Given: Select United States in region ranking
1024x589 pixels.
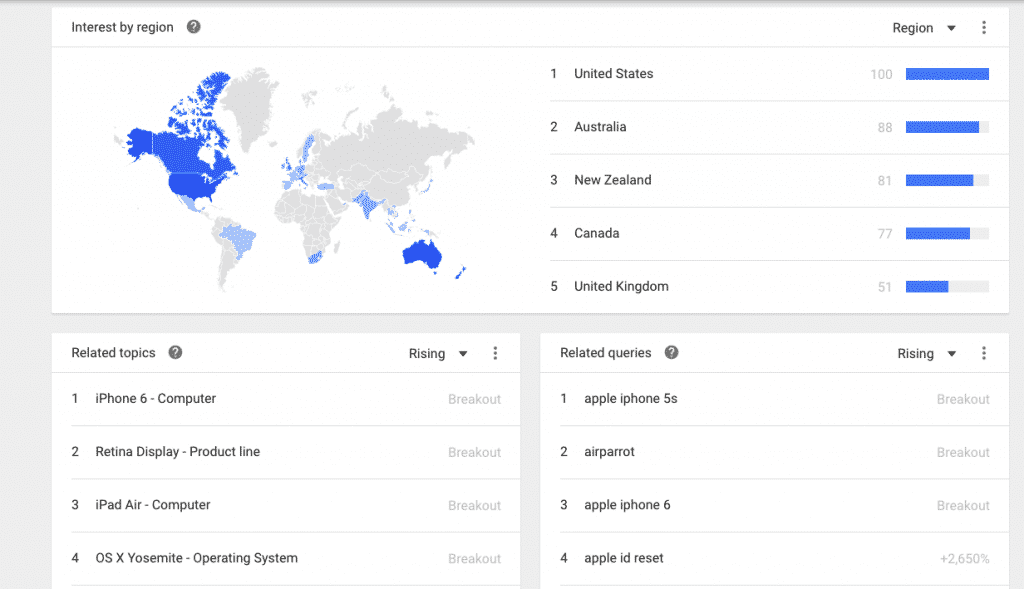Looking at the screenshot, I should click(x=613, y=74).
